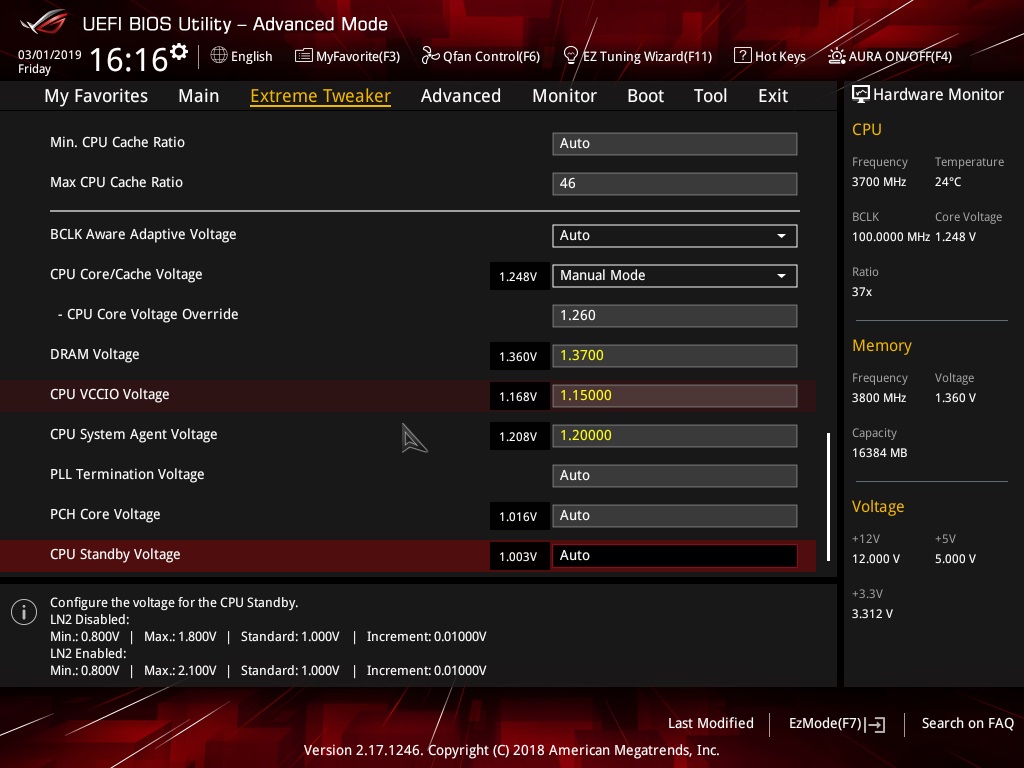
Task: Go to the Advanced tab
Action: 461,96
